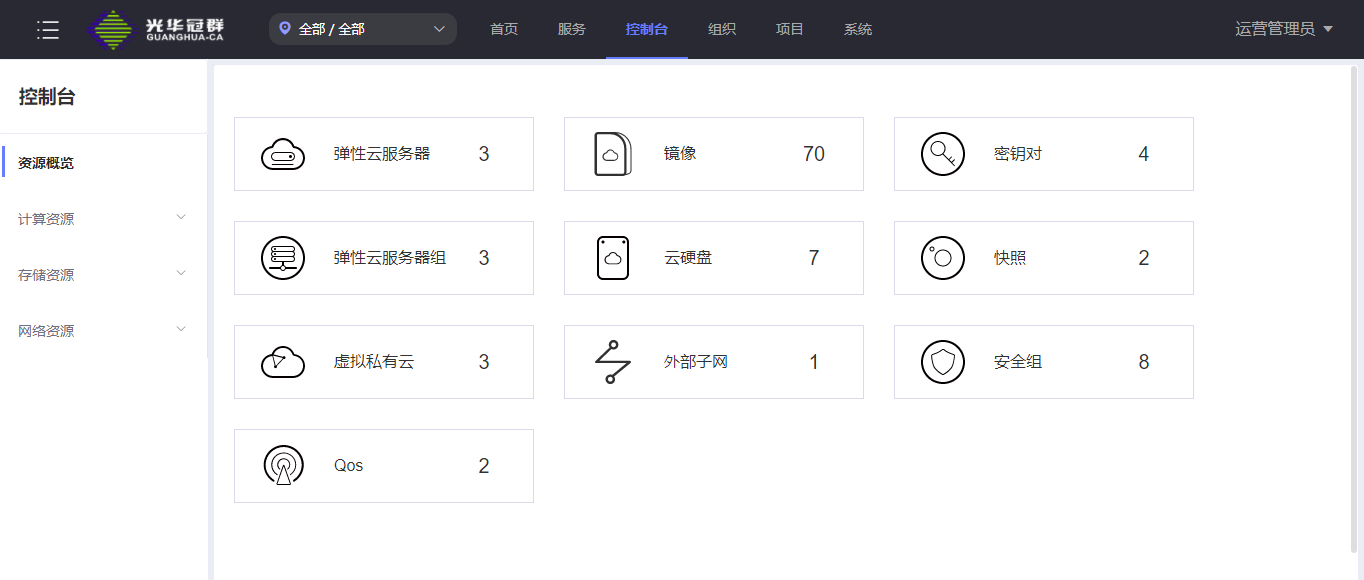
Task: Open the 弹性云服务器 cloud server icon
Action: pyautogui.click(x=283, y=155)
